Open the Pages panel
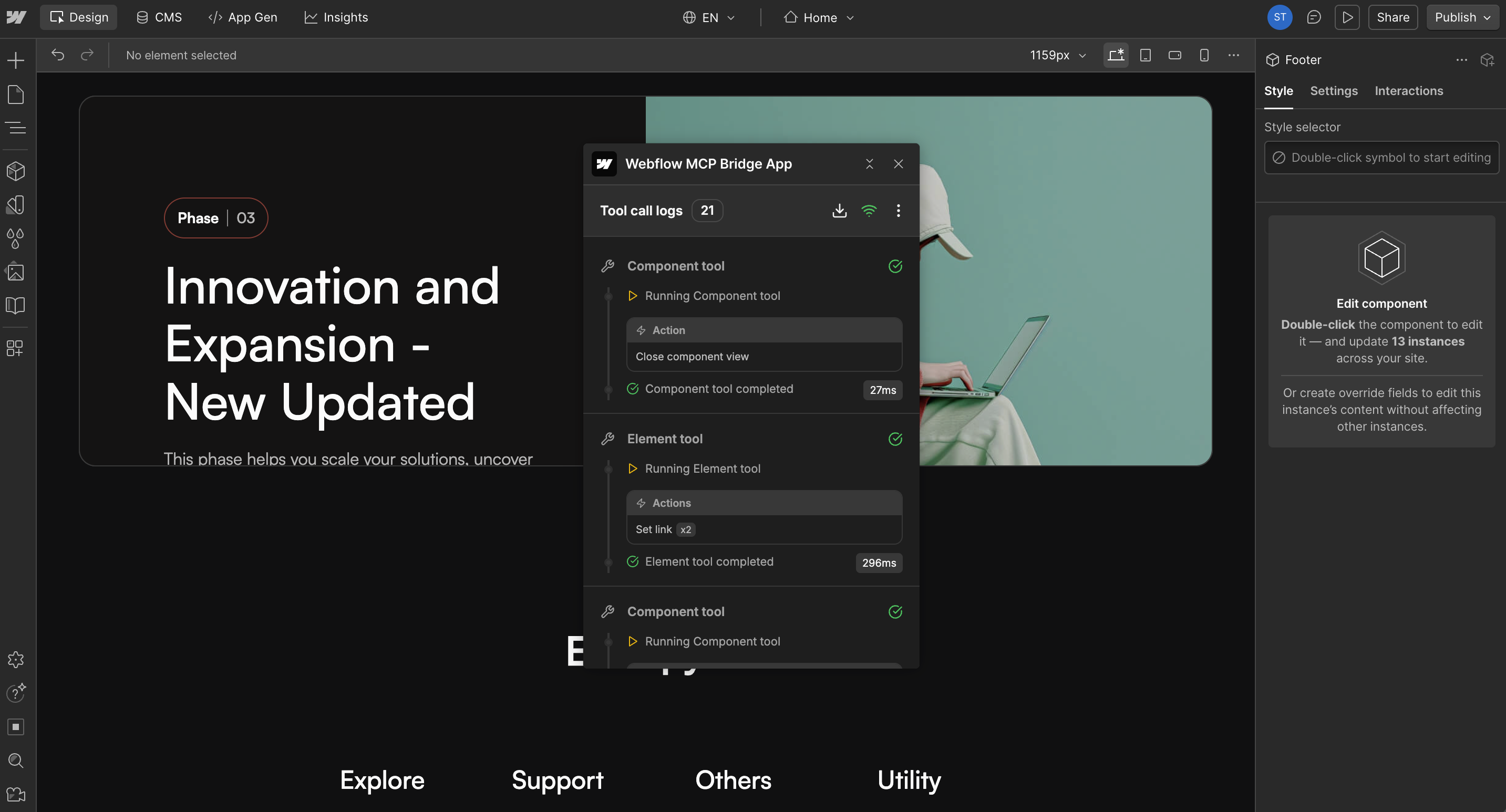 click(x=16, y=94)
